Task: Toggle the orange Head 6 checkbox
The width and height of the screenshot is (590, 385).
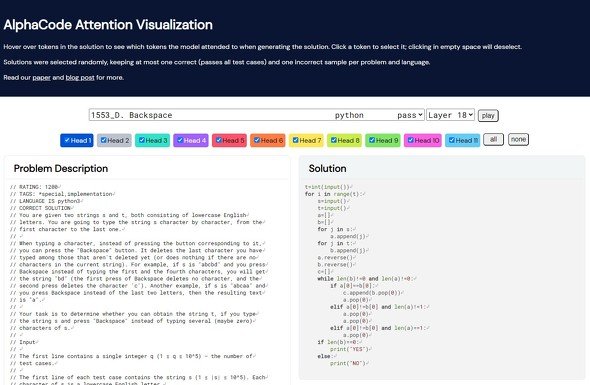Action: [x=257, y=140]
